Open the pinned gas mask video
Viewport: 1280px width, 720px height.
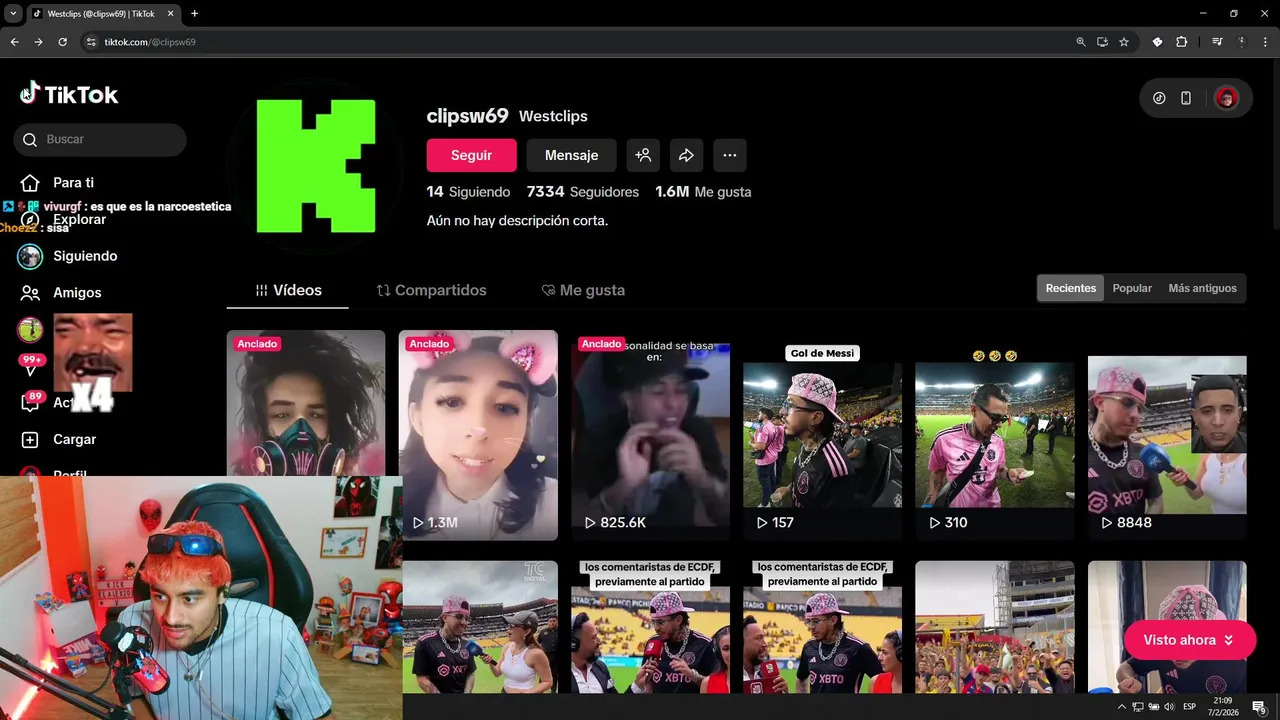click(x=306, y=403)
